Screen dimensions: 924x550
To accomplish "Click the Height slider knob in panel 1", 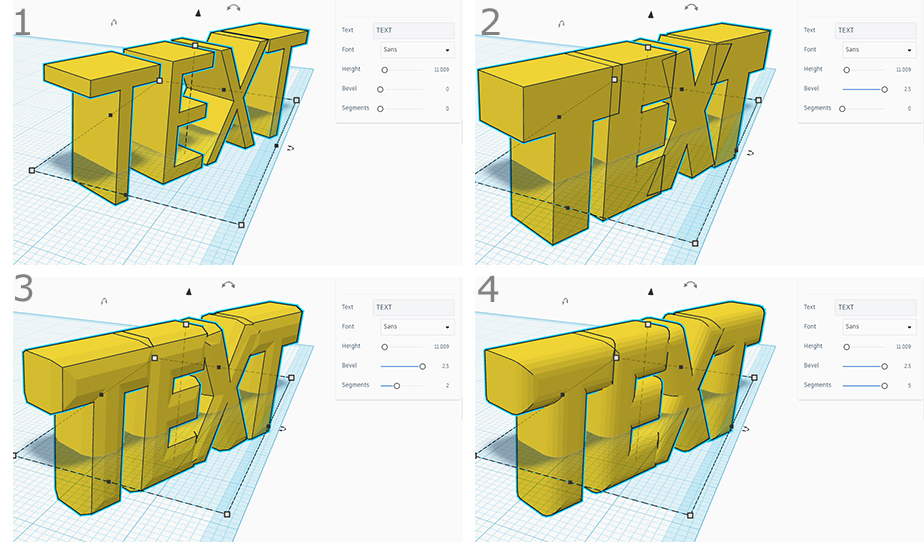I will [384, 69].
